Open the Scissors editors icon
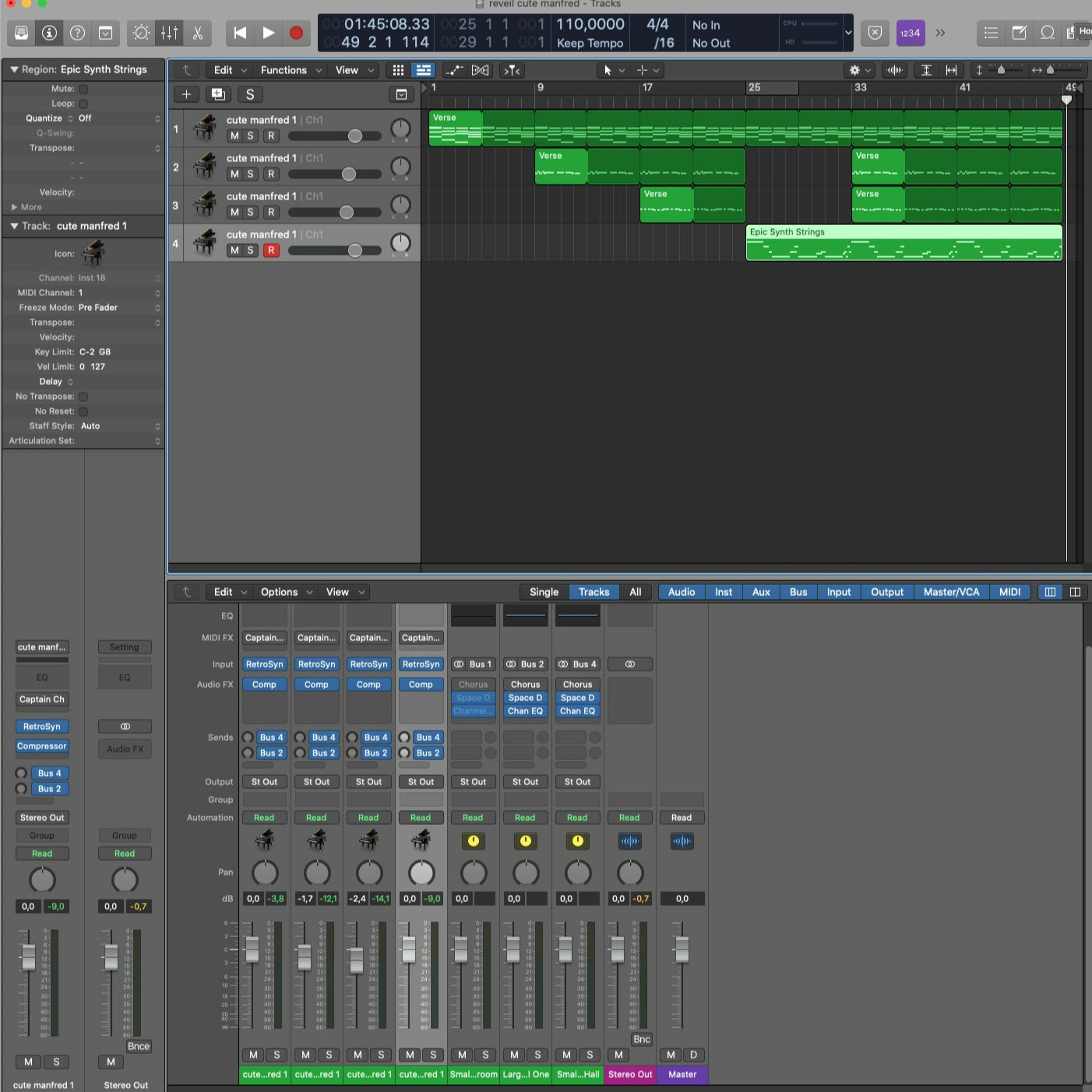Screen dimensions: 1092x1092 click(x=197, y=33)
